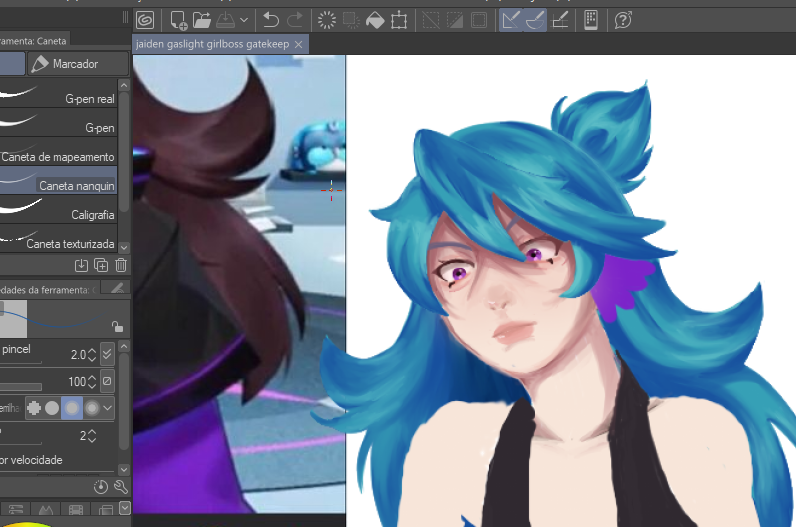Delete the selected sub tool

(x=121, y=265)
